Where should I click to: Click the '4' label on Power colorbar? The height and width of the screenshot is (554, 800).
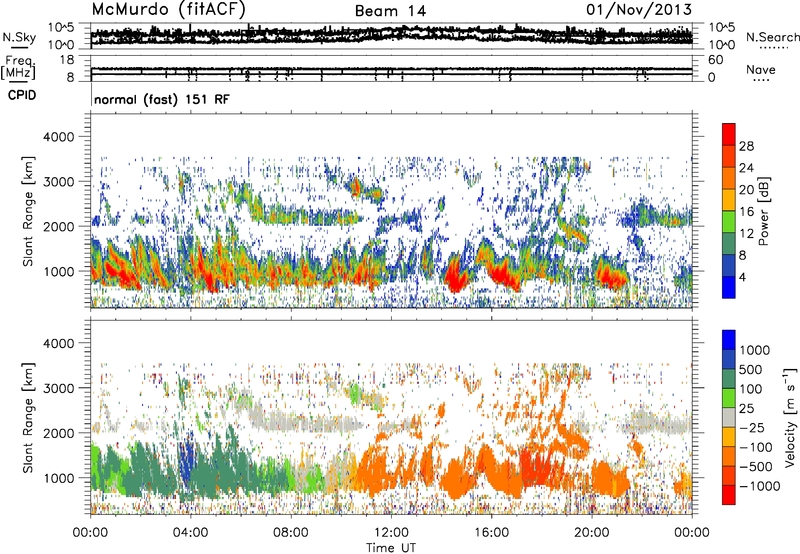pyautogui.click(x=742, y=277)
